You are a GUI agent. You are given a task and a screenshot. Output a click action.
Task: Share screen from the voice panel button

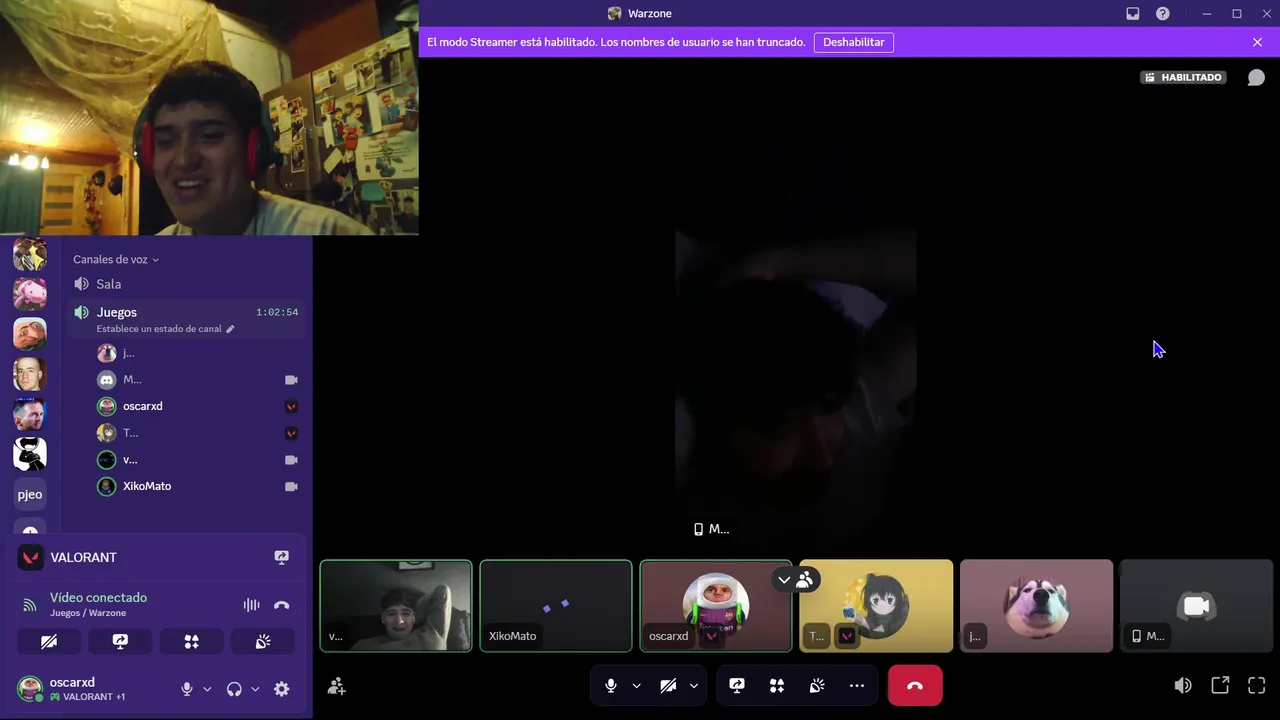tap(120, 641)
